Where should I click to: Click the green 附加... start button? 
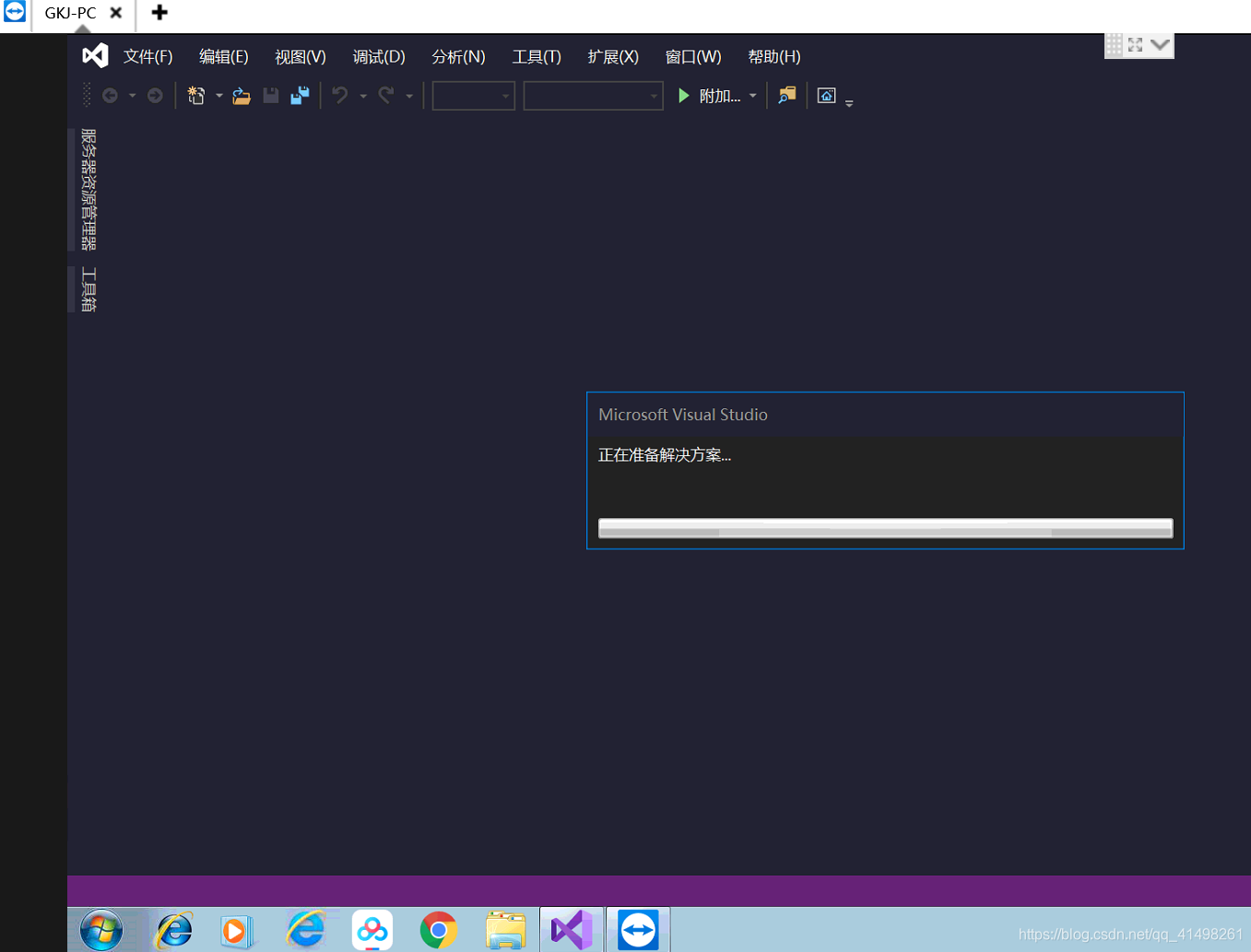708,96
